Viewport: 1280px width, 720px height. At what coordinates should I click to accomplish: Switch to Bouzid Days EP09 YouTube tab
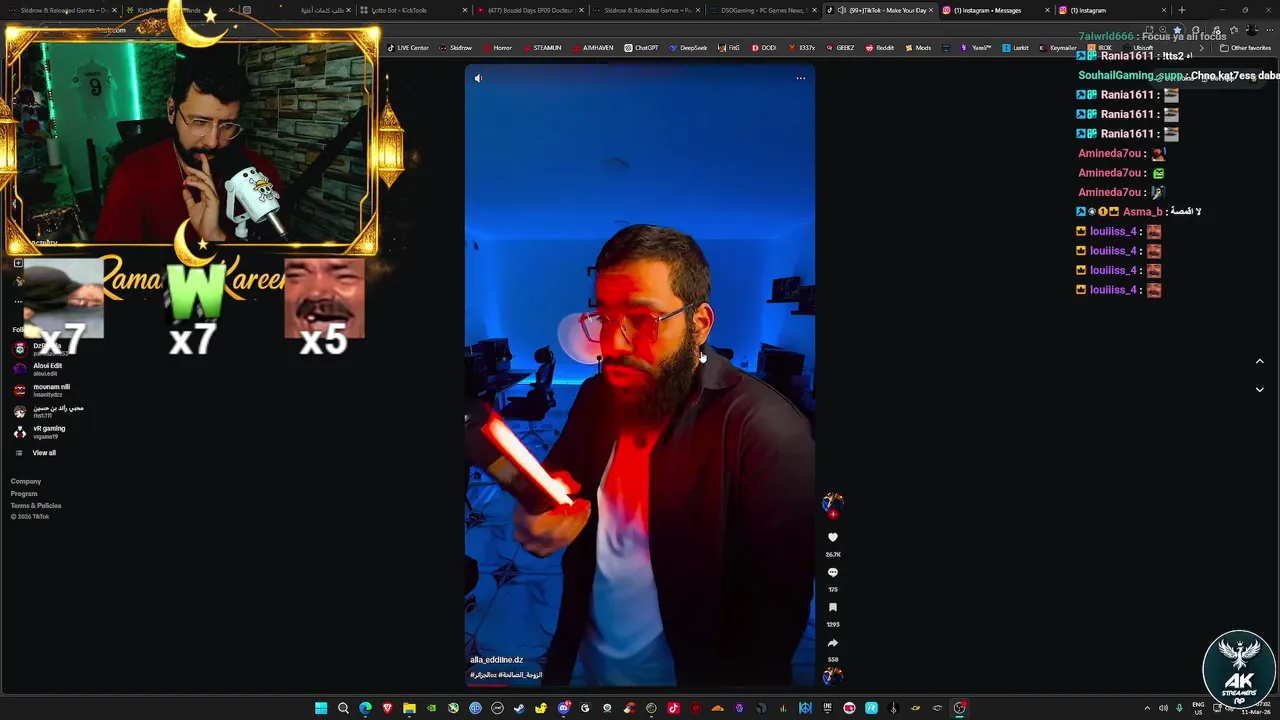point(530,10)
